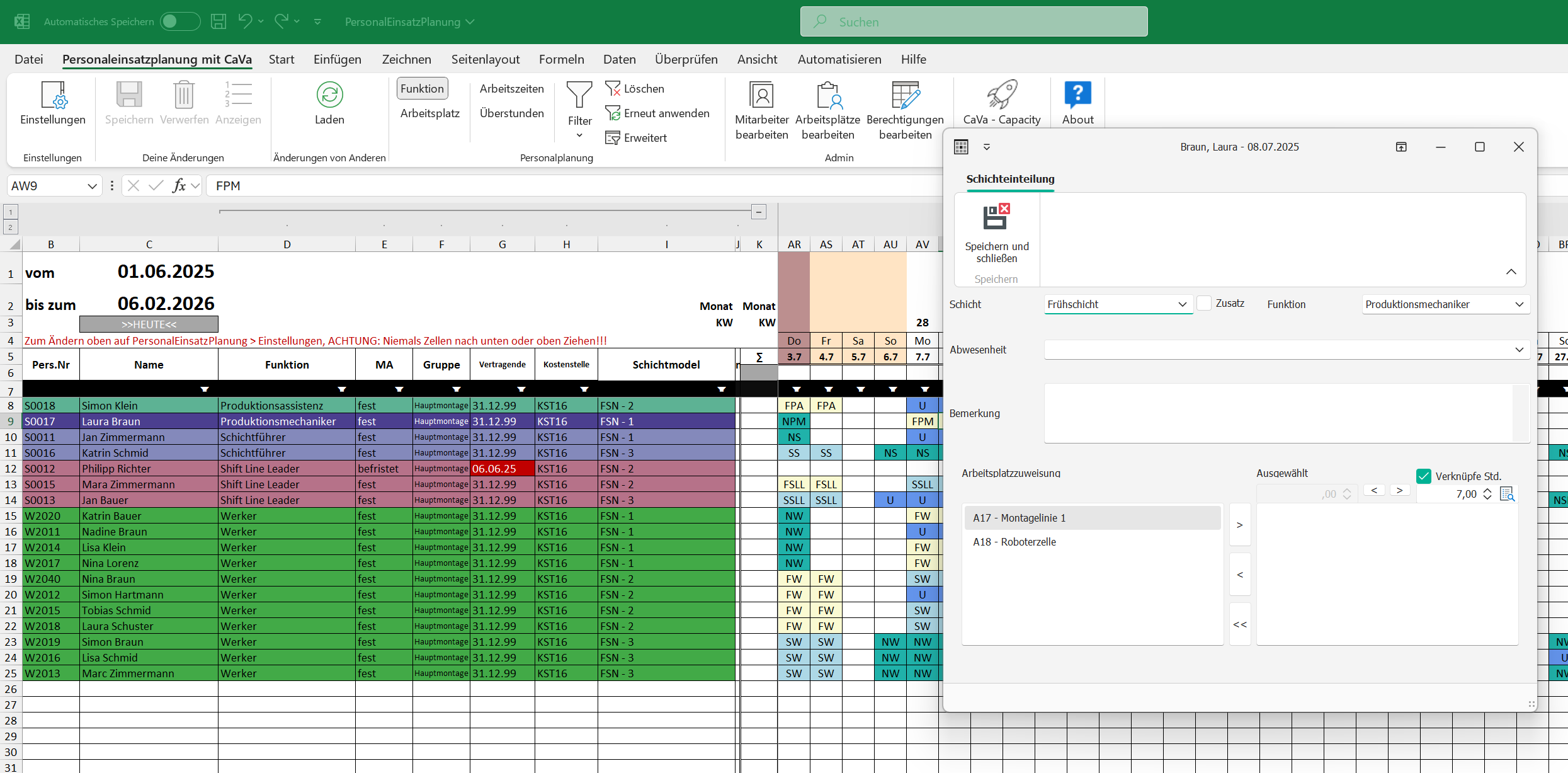This screenshot has height=773, width=1568.
Task: Click Mitarbeiter bearbeiten icon
Action: tap(761, 96)
